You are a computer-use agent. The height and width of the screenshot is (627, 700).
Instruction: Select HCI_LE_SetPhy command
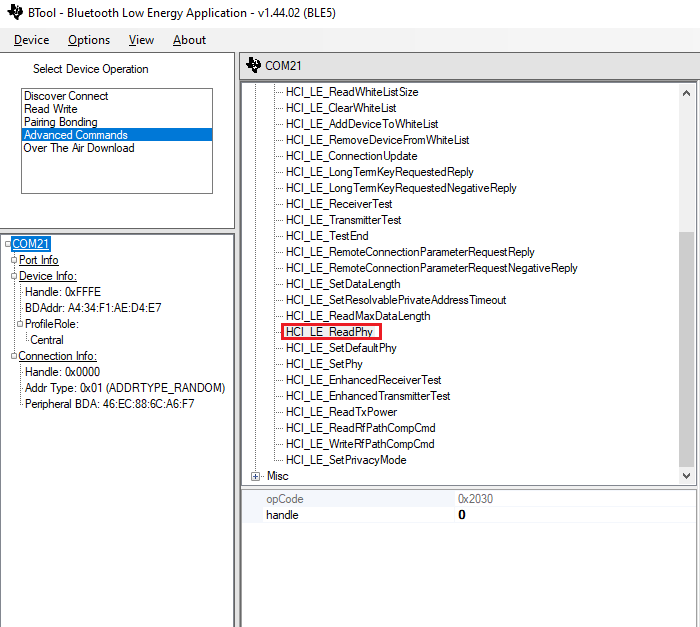click(325, 364)
